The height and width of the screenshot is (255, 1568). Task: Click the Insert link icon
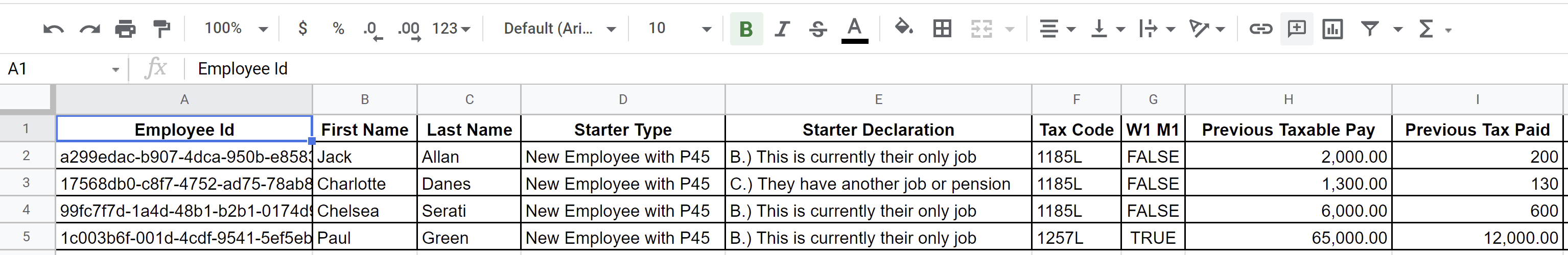tap(1260, 29)
